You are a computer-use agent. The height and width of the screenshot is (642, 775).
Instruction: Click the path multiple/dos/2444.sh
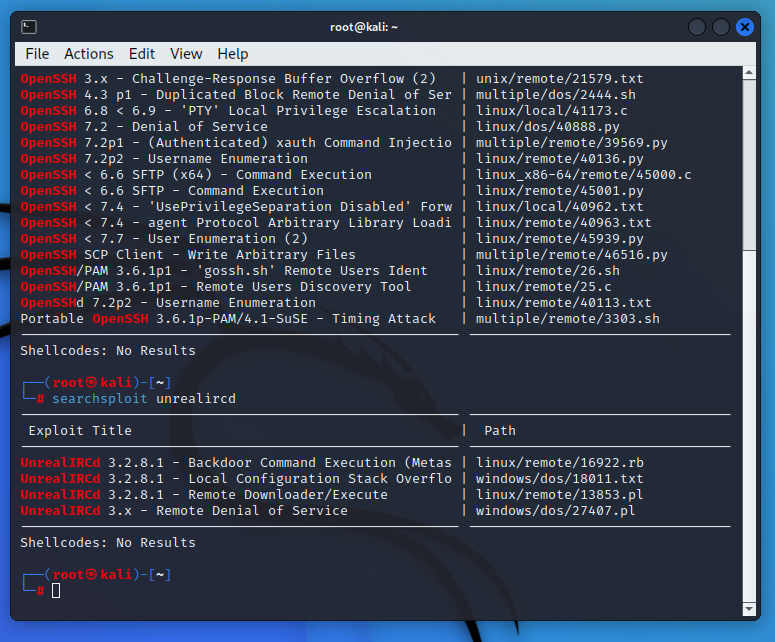click(x=556, y=94)
